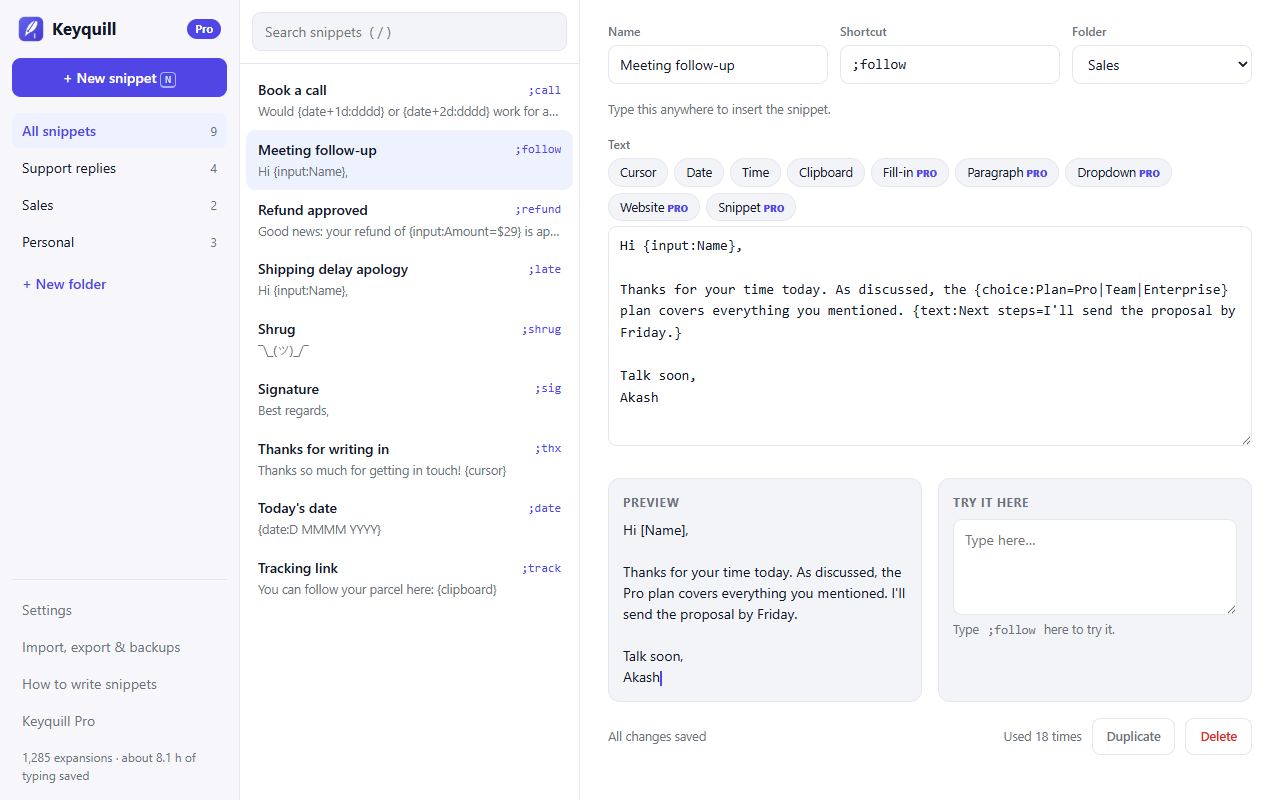The image size is (1280, 800).
Task: Insert a nested Snippet placeholder
Action: (751, 207)
